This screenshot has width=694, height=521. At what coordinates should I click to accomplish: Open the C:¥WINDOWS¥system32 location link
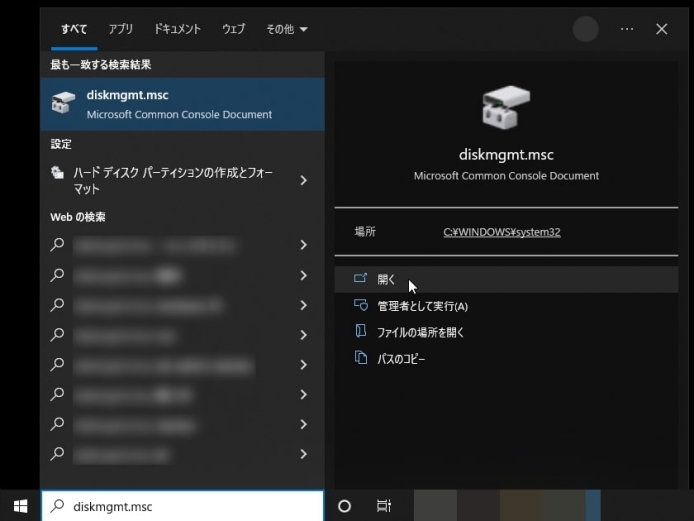(x=502, y=232)
